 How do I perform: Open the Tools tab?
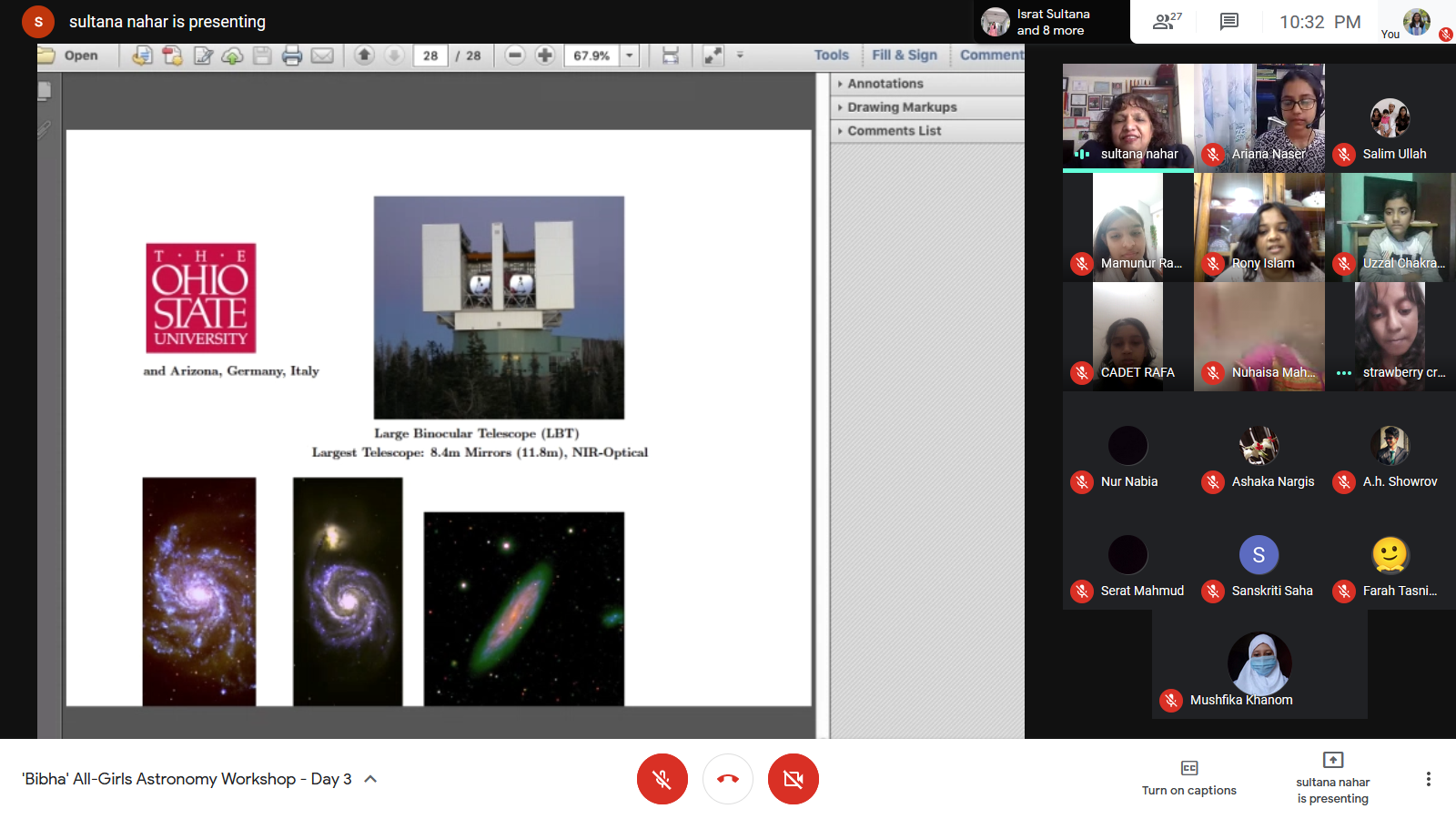tap(831, 56)
